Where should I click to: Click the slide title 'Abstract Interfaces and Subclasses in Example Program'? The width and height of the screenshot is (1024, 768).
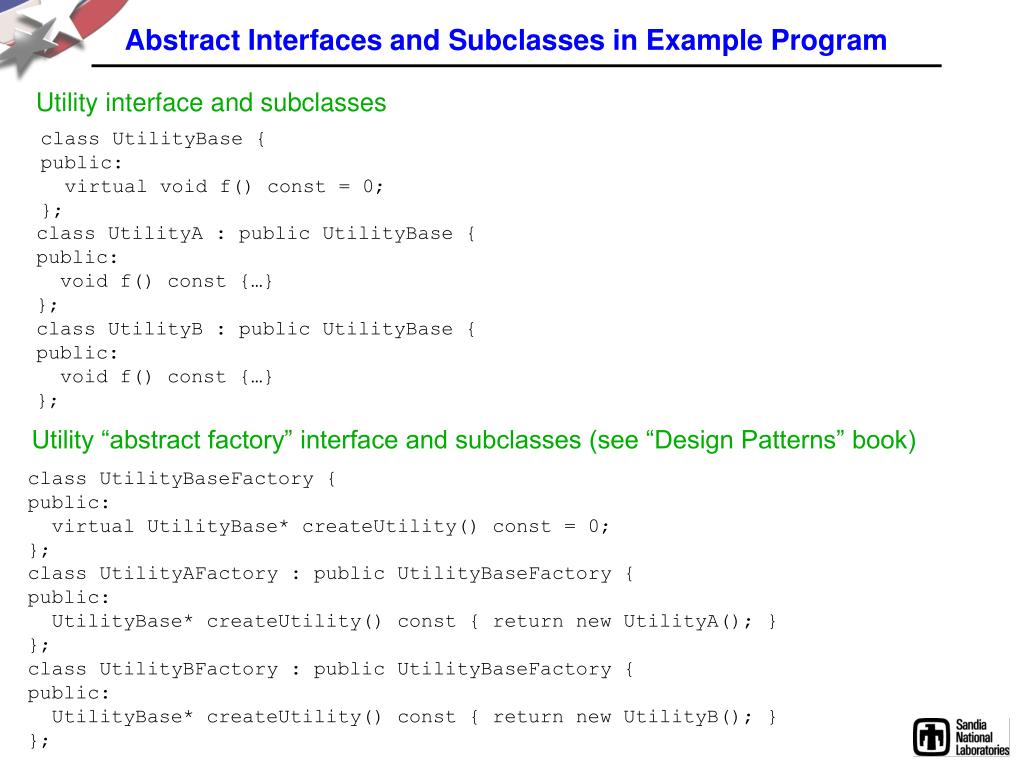coord(506,40)
